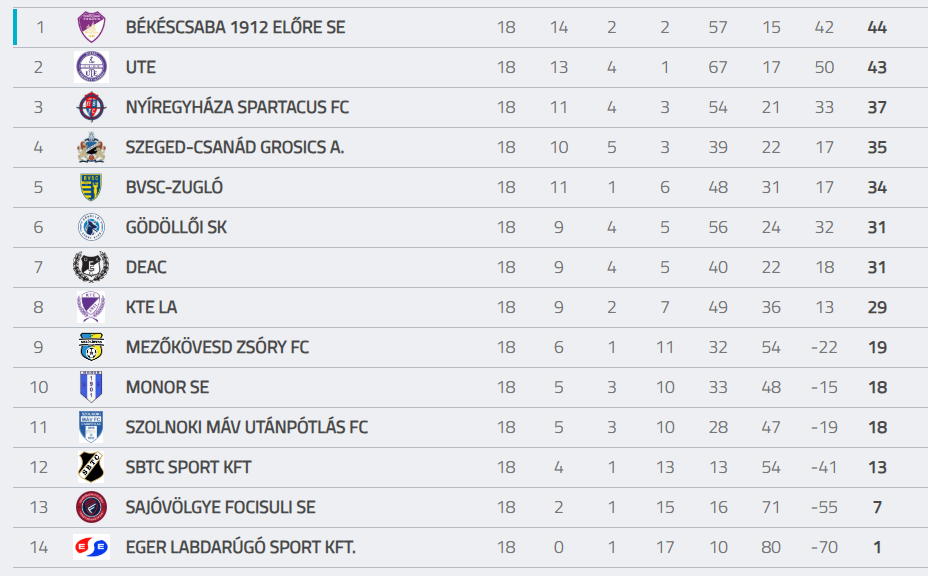This screenshot has height=576, width=928.
Task: Click the Gödöllői SK club logo
Action: pyautogui.click(x=91, y=227)
